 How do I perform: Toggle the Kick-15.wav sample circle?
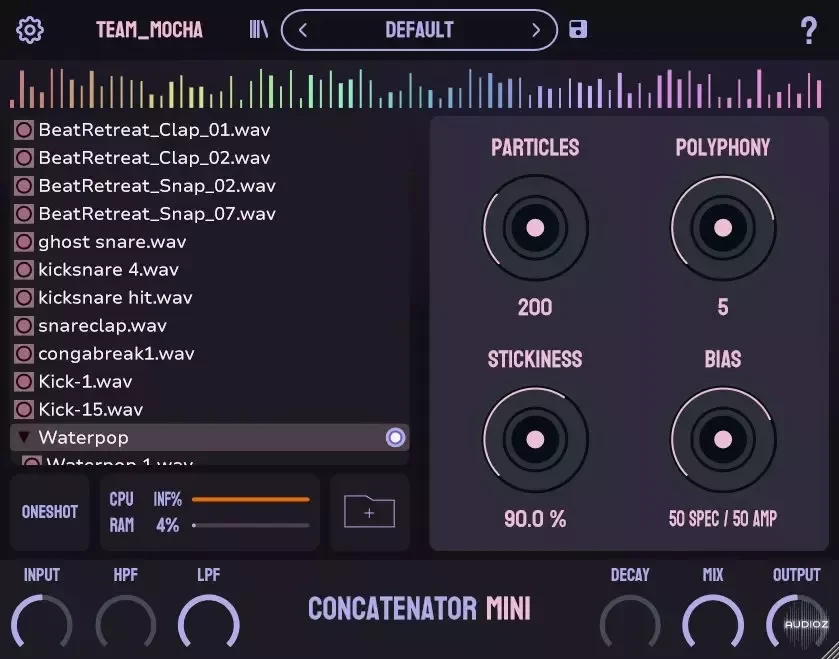click(x=24, y=410)
